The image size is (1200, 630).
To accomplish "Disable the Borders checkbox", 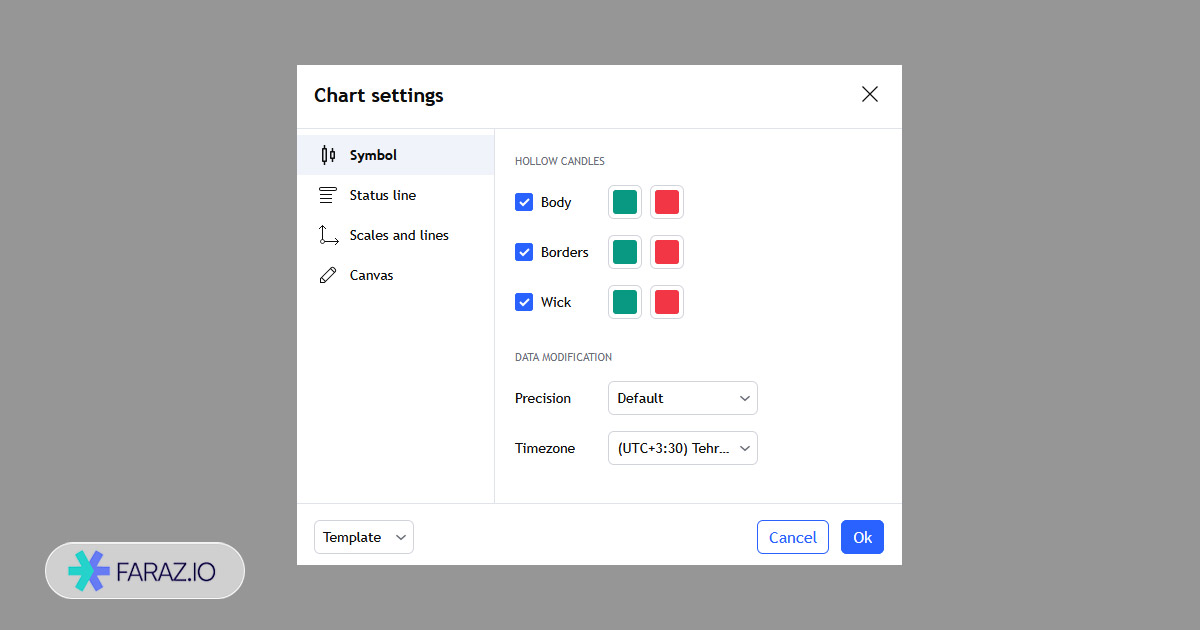I will point(524,252).
